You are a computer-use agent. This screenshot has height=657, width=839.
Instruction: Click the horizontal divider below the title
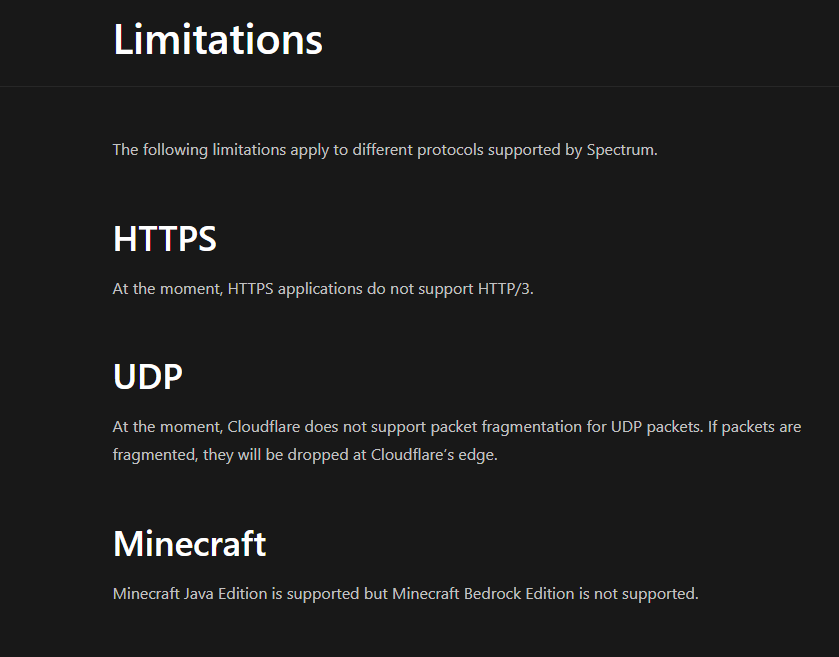click(420, 86)
